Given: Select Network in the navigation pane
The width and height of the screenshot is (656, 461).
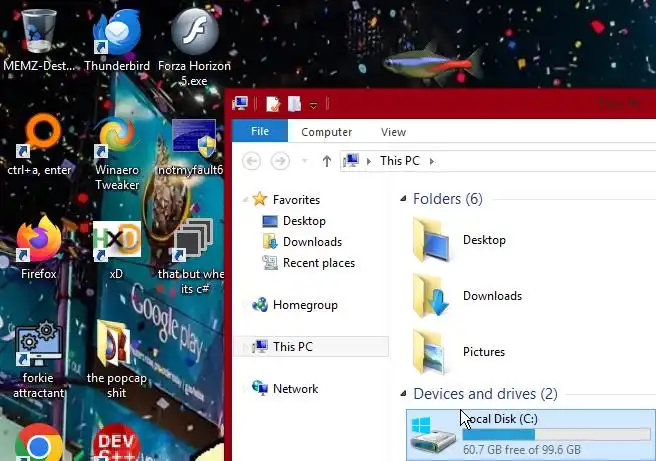Looking at the screenshot, I should pyautogui.click(x=295, y=389).
